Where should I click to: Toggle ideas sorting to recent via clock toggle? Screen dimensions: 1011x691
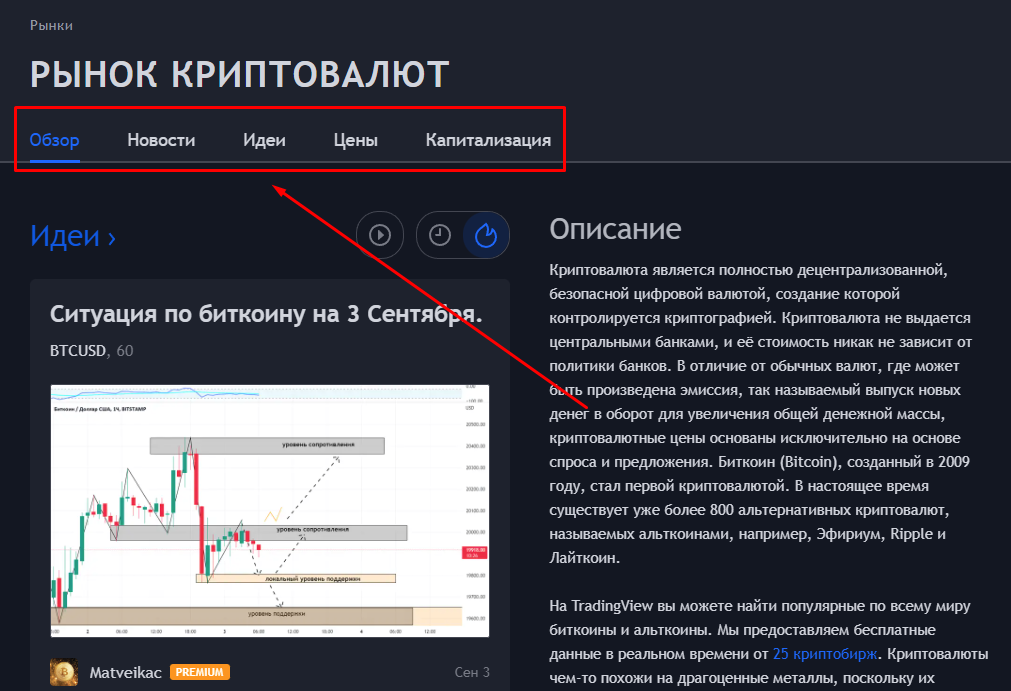440,235
